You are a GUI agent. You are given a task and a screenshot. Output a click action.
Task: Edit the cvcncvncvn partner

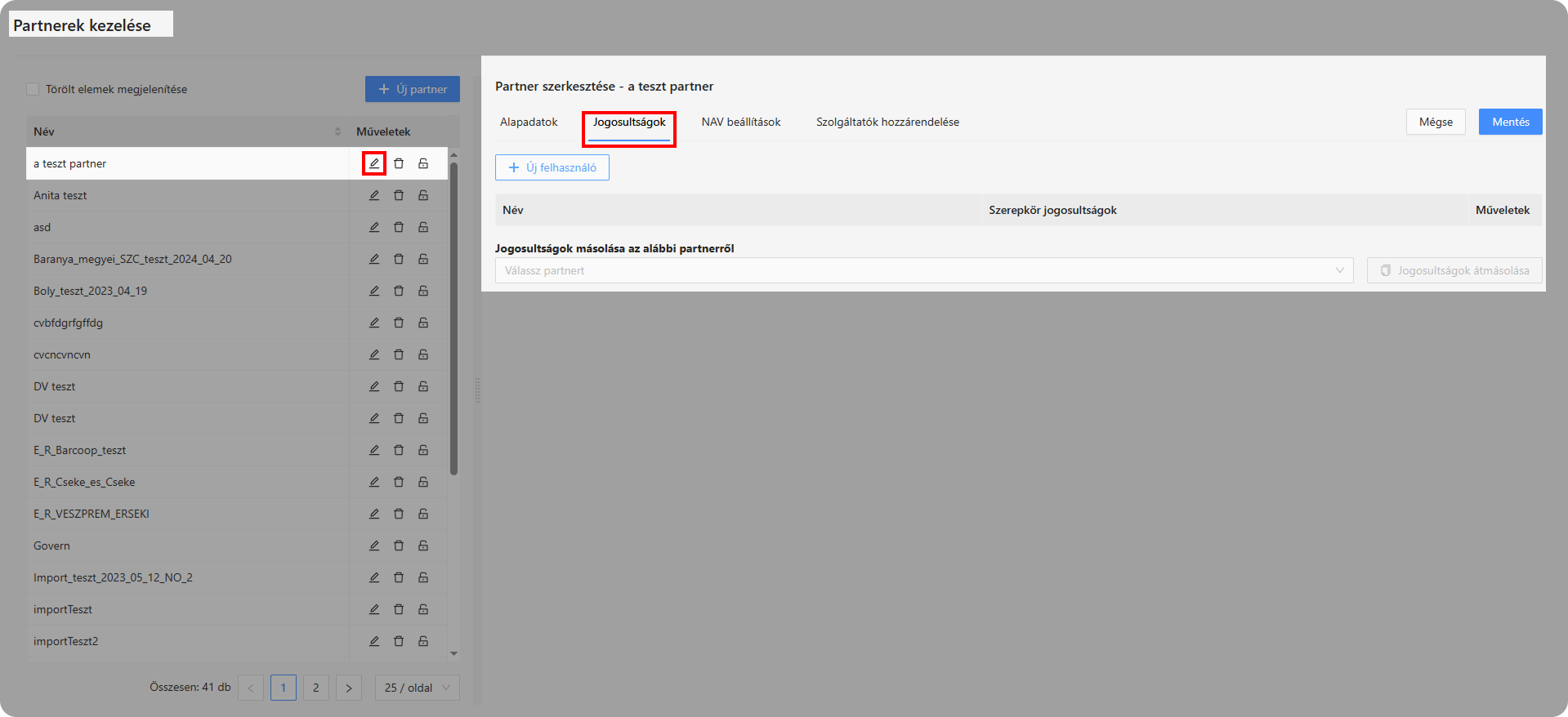coord(373,354)
